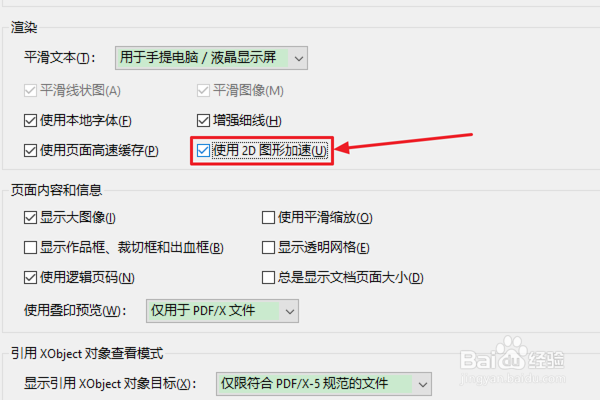The image size is (600, 400).
Task: Enable 使用平滑缩放 checkbox
Action: click(268, 217)
